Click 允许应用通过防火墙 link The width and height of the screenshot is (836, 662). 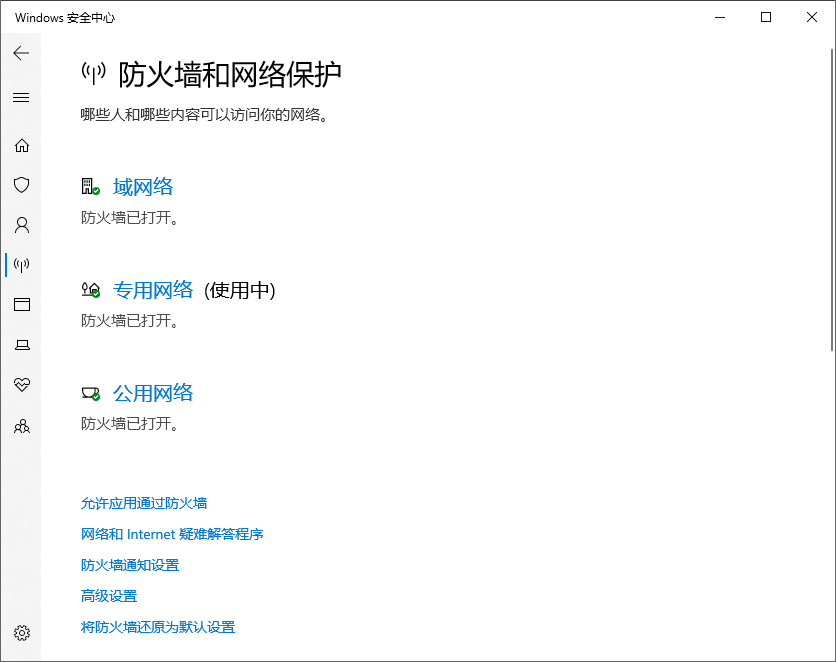[144, 503]
